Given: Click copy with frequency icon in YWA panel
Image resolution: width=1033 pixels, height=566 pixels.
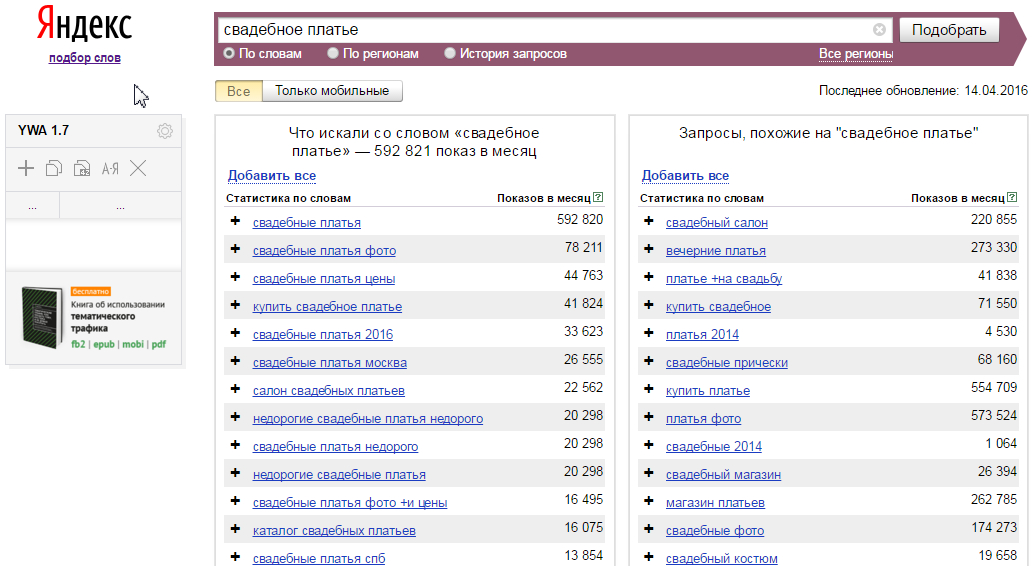Looking at the screenshot, I should pyautogui.click(x=83, y=168).
